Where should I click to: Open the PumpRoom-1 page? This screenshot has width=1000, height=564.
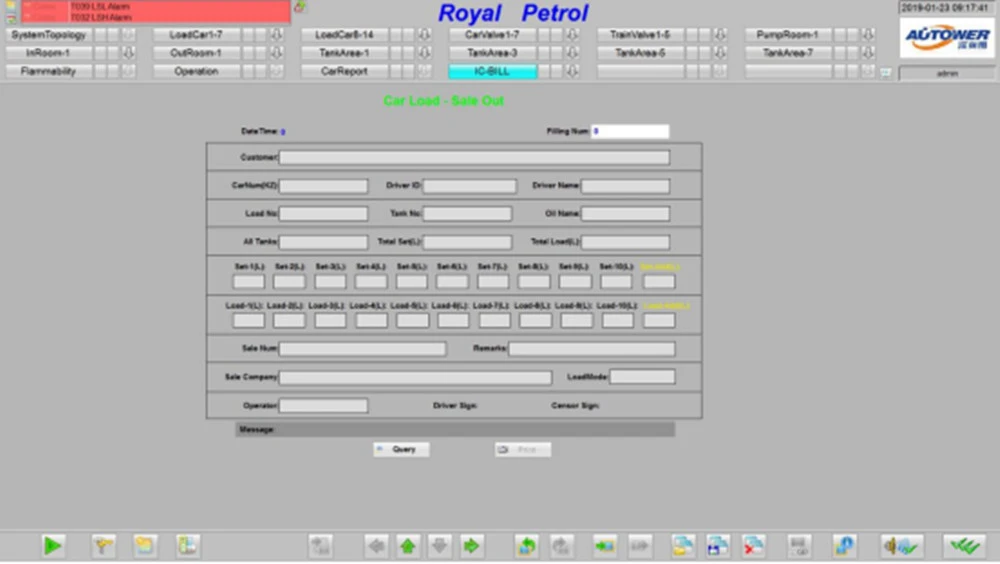788,34
